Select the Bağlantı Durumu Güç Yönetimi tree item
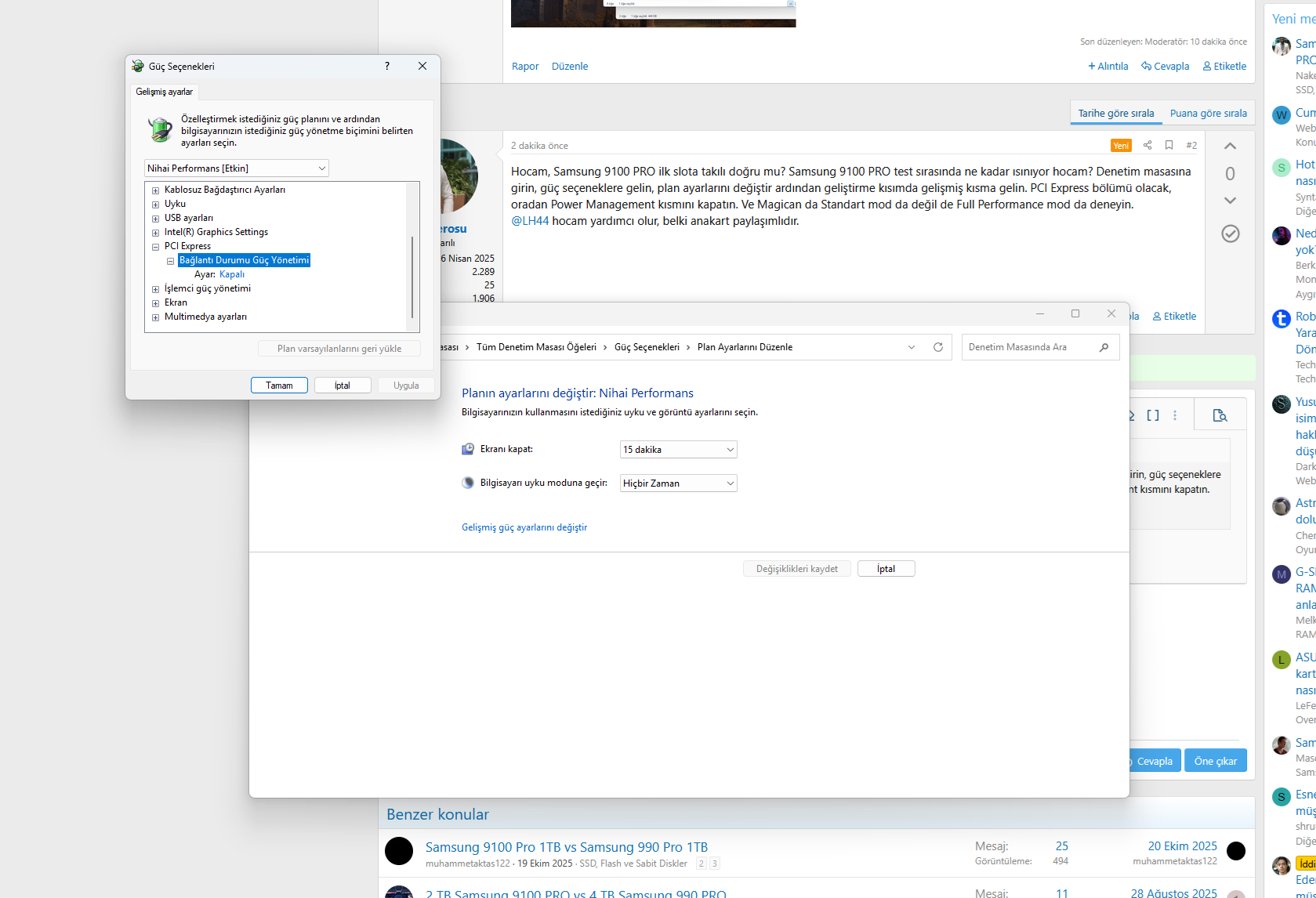 coord(245,260)
